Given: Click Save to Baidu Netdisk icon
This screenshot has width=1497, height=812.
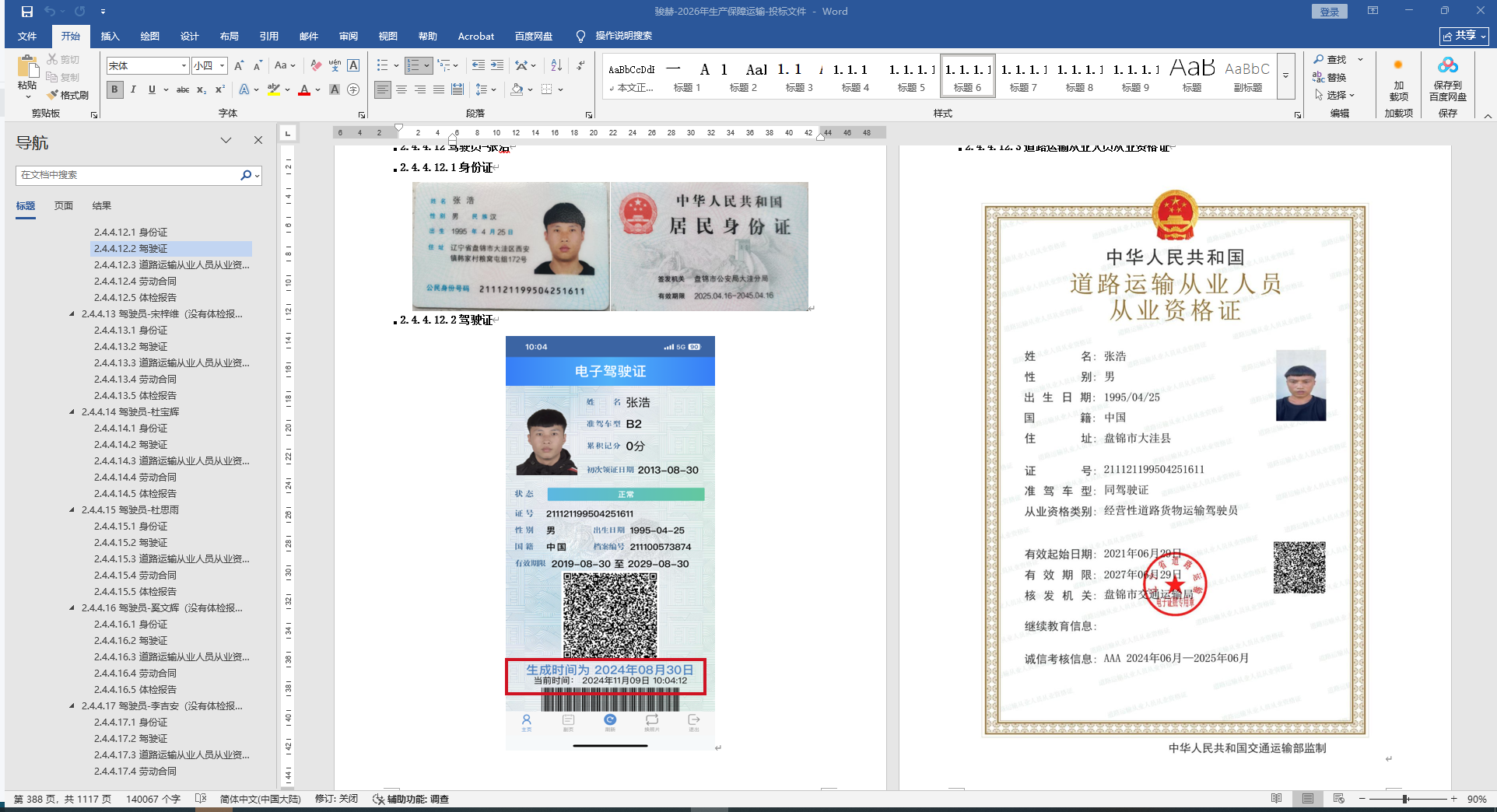Looking at the screenshot, I should point(1447,79).
